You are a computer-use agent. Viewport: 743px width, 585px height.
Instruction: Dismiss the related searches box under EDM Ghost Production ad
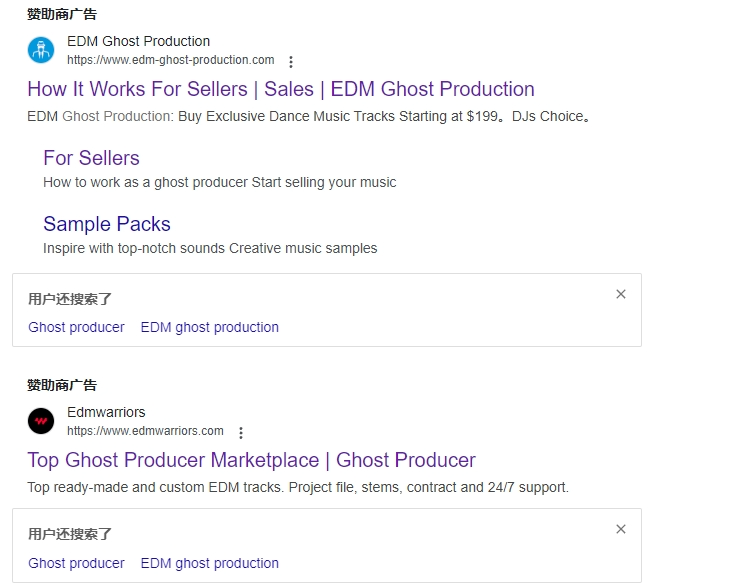tap(621, 294)
